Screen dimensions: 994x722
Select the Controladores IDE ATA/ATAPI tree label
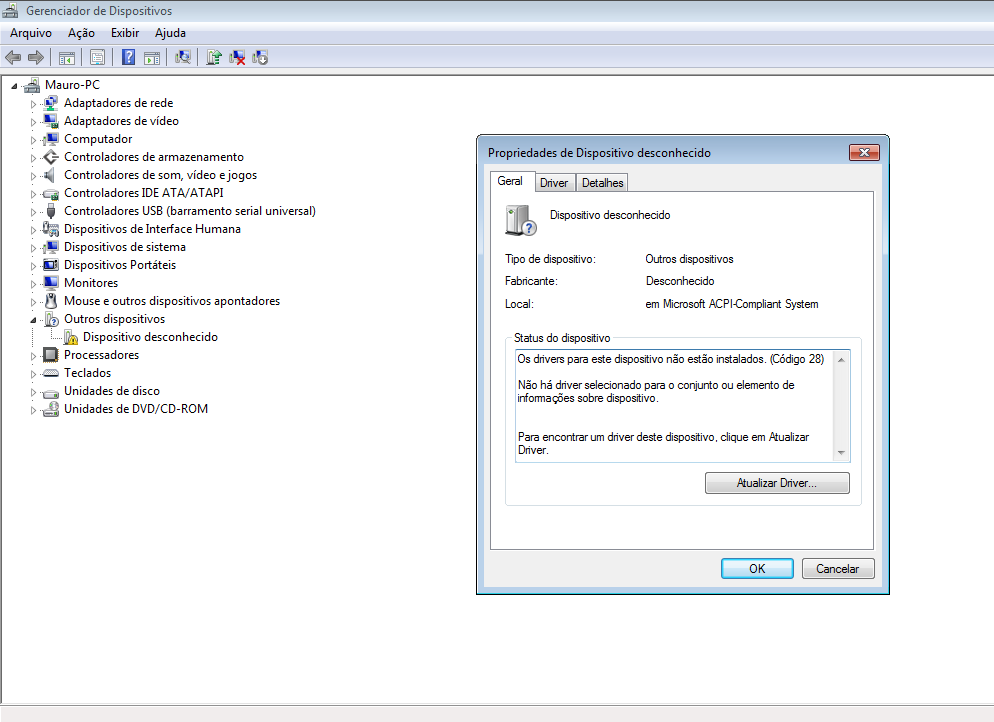coord(143,193)
